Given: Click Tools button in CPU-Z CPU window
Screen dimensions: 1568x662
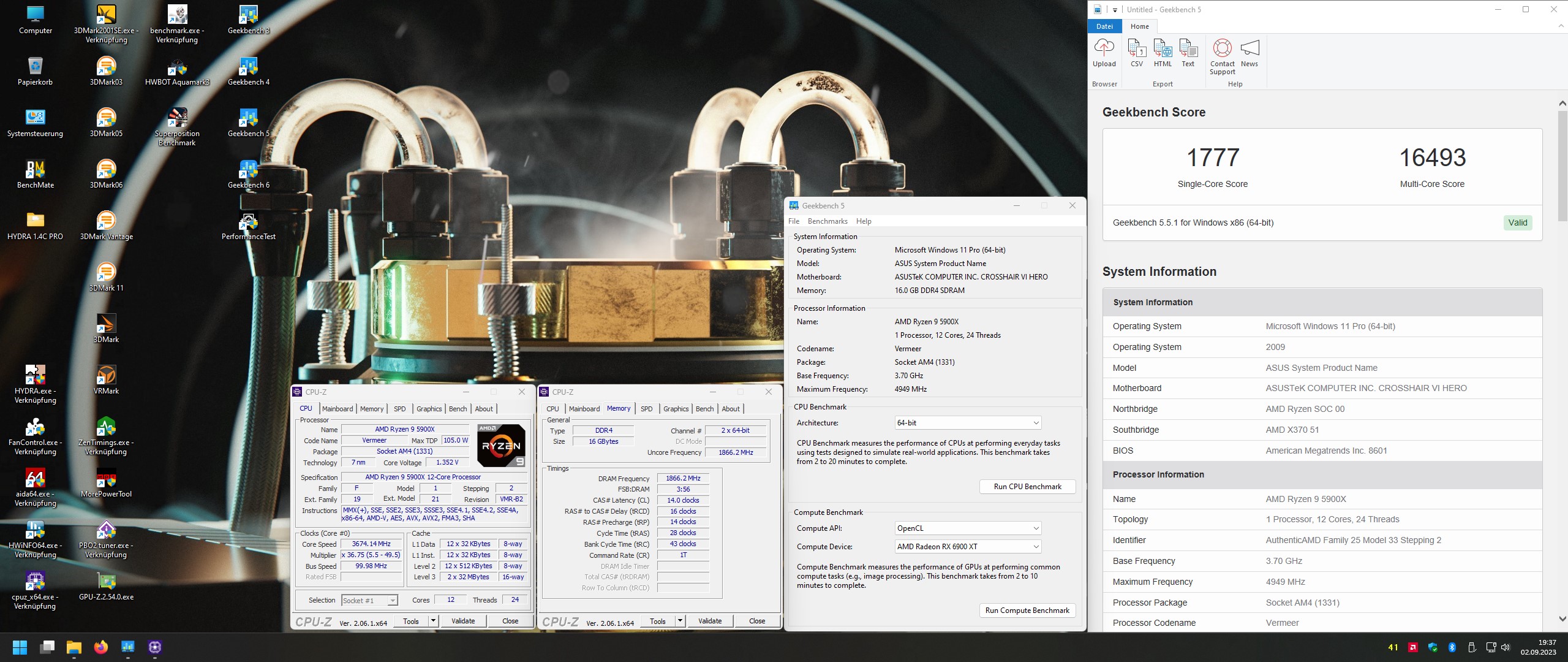Looking at the screenshot, I should (411, 621).
